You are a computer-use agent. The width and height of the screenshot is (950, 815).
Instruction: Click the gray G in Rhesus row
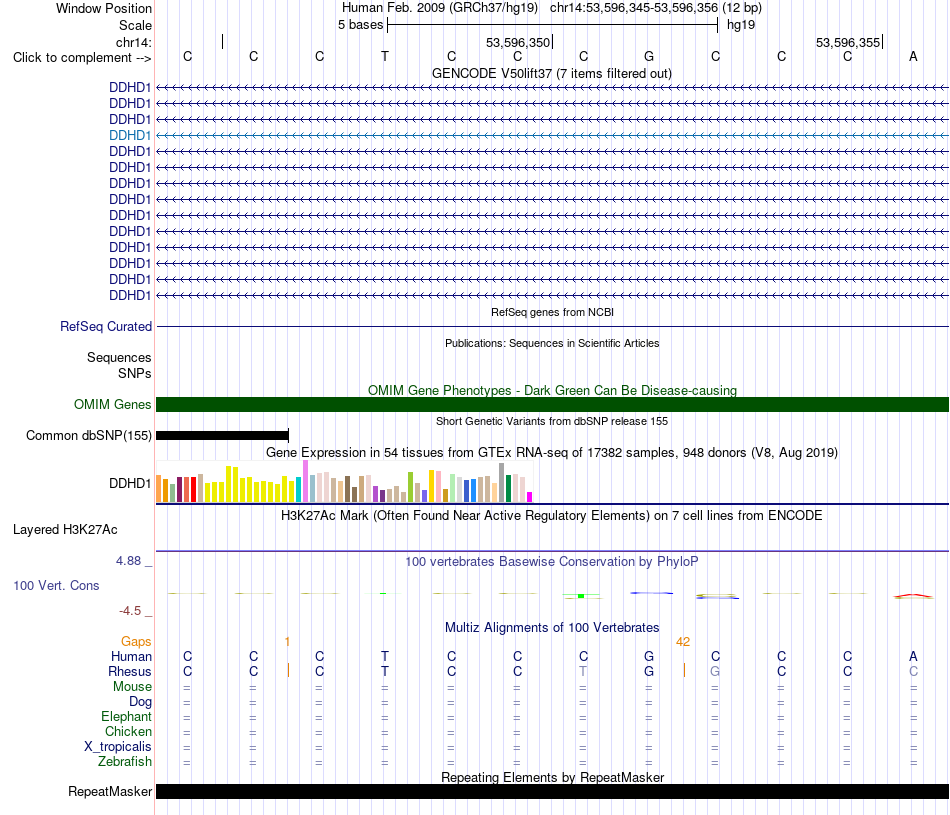pyautogui.click(x=715, y=671)
